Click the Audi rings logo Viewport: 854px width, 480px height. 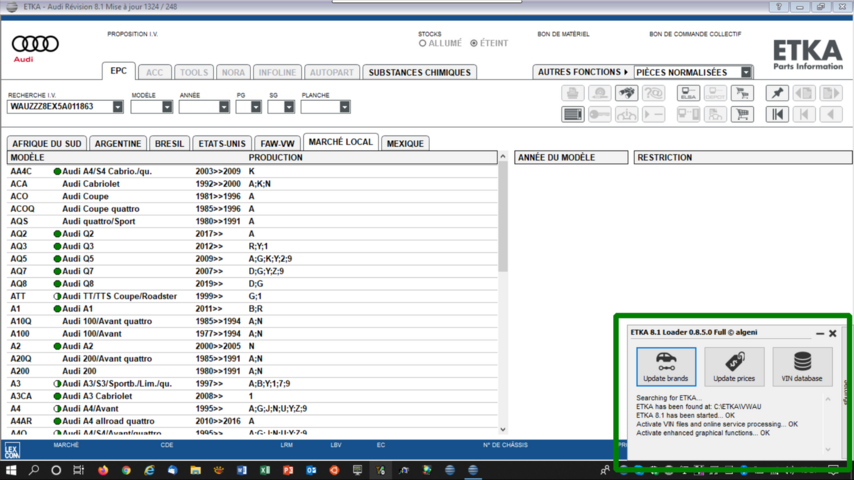point(35,44)
